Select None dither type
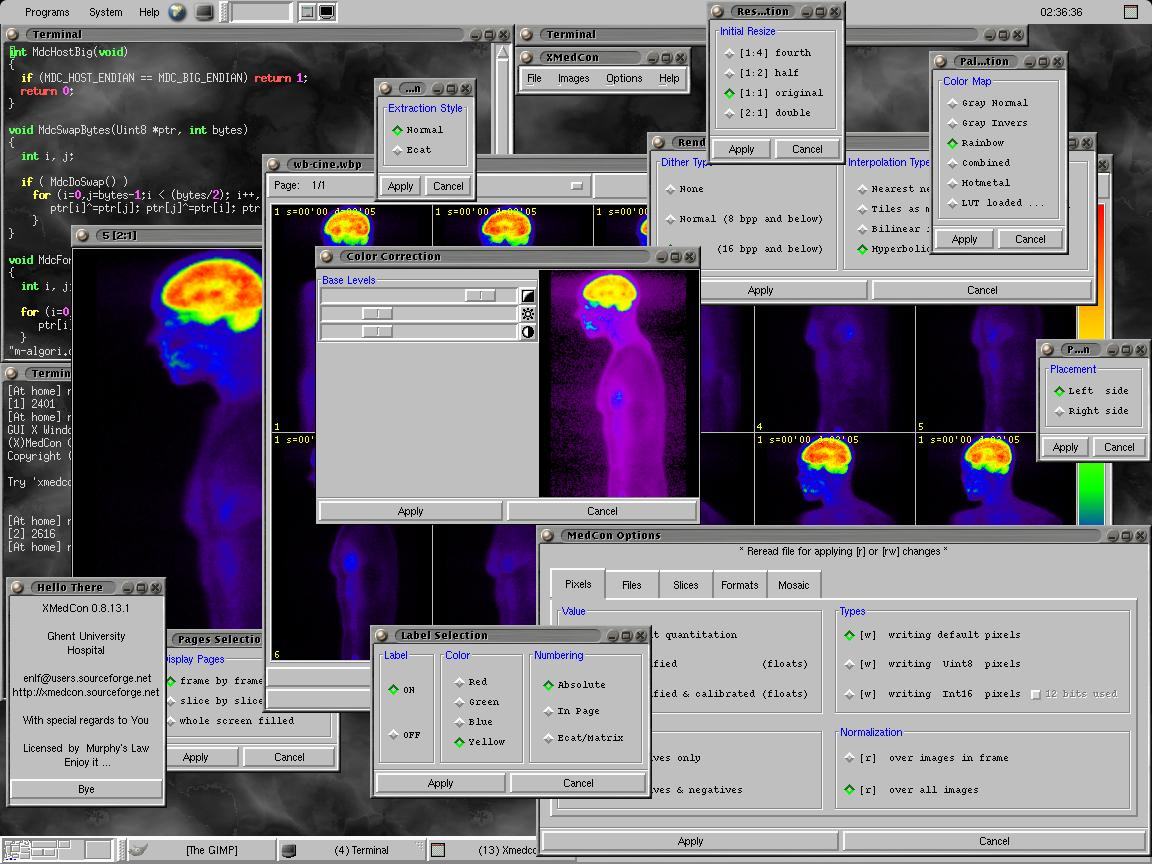The image size is (1152, 864). tap(684, 189)
